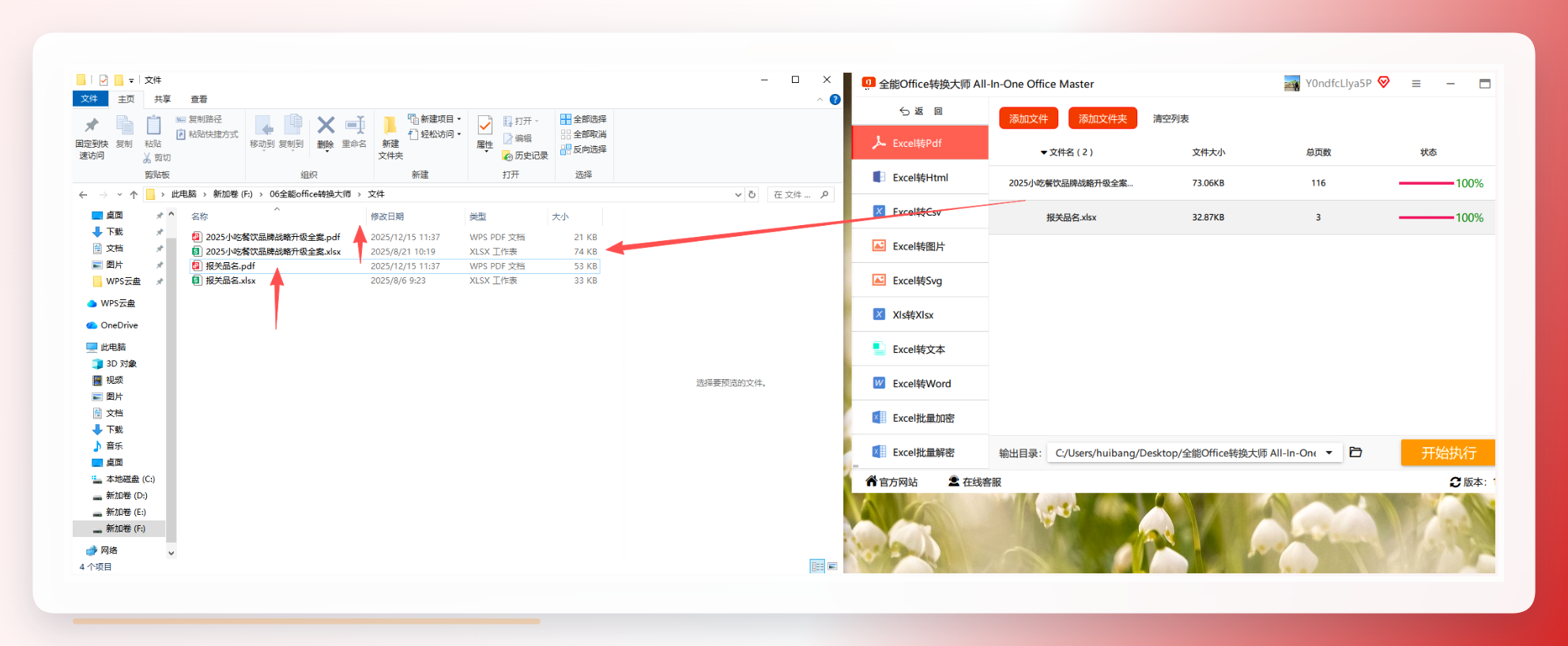Viewport: 1568px width, 646px height.
Task: Click 全部取消 deselect all
Action: pyautogui.click(x=583, y=134)
